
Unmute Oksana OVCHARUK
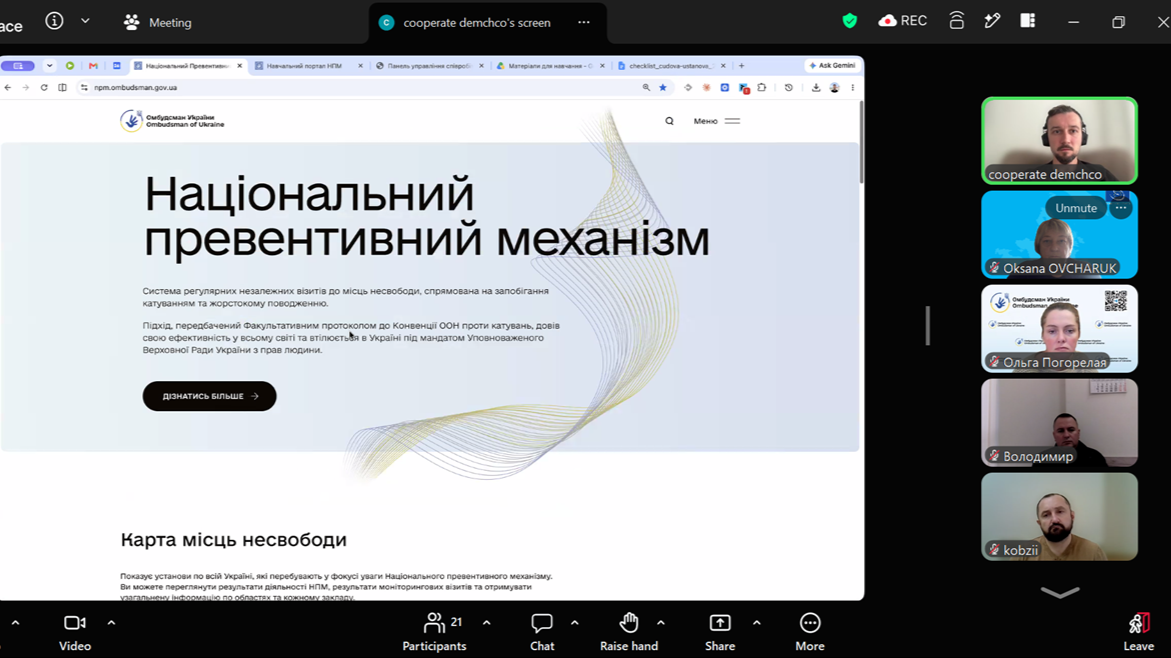tap(1075, 208)
